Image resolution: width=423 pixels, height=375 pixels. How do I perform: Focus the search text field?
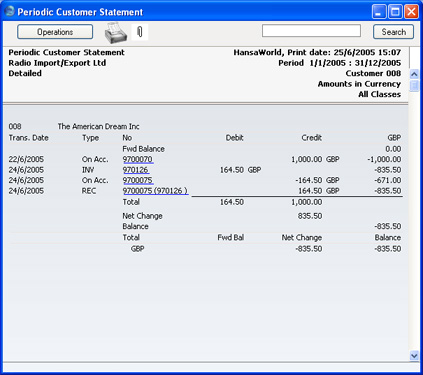311,31
